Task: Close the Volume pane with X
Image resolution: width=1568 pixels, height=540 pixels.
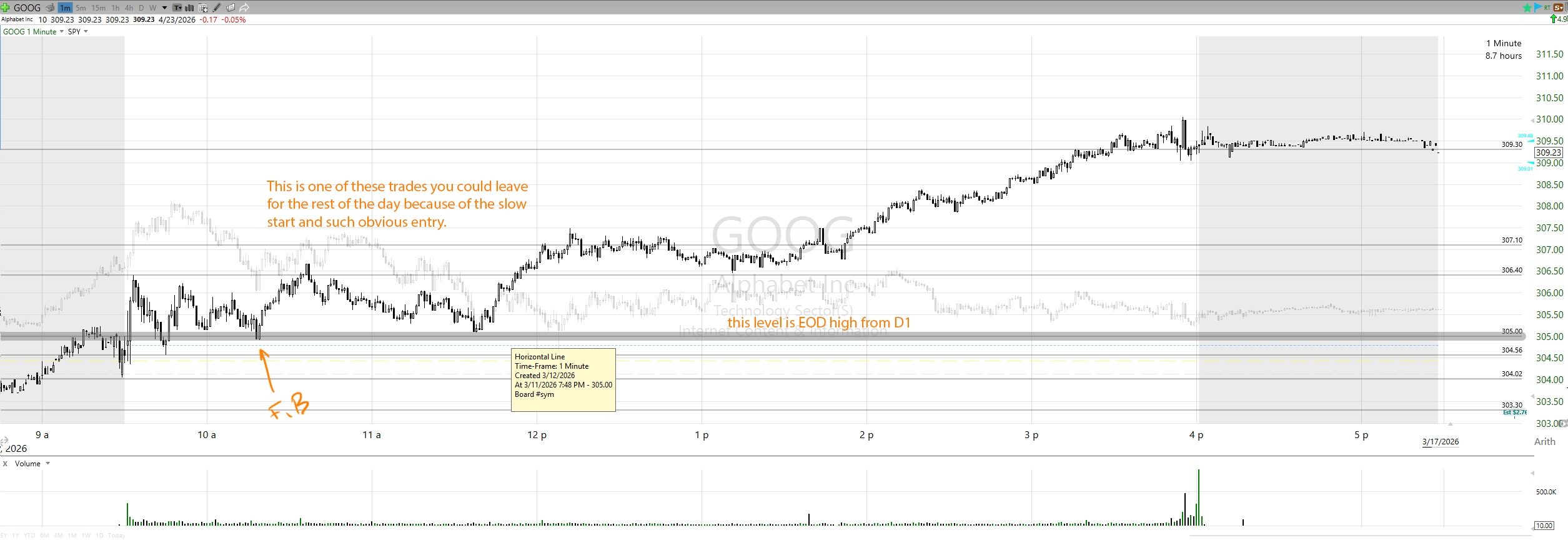Action: point(5,464)
